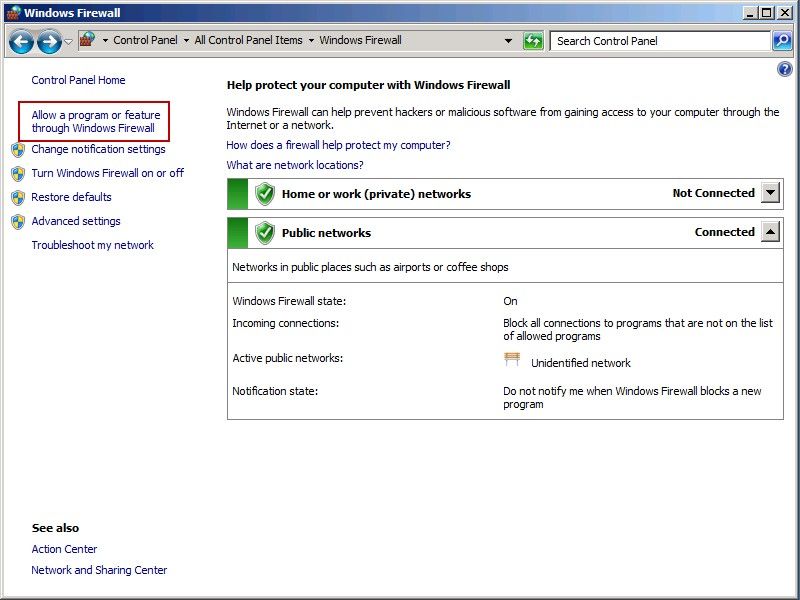
Task: Select Control Panel breadcrumb
Action: [145, 40]
